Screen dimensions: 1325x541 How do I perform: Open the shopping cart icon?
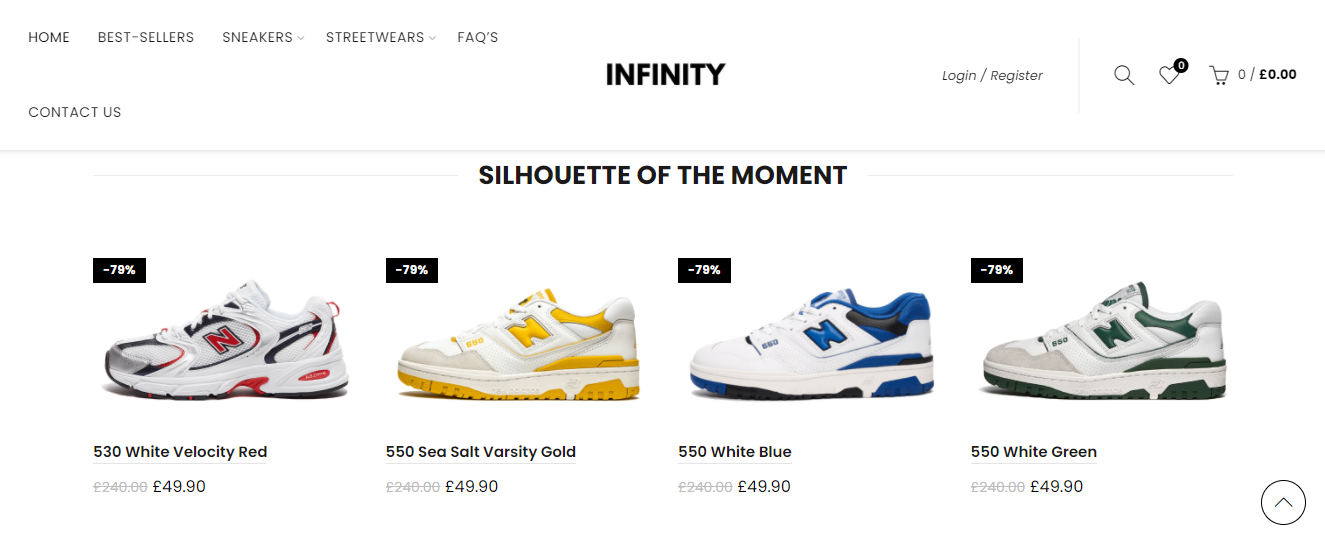click(x=1218, y=75)
